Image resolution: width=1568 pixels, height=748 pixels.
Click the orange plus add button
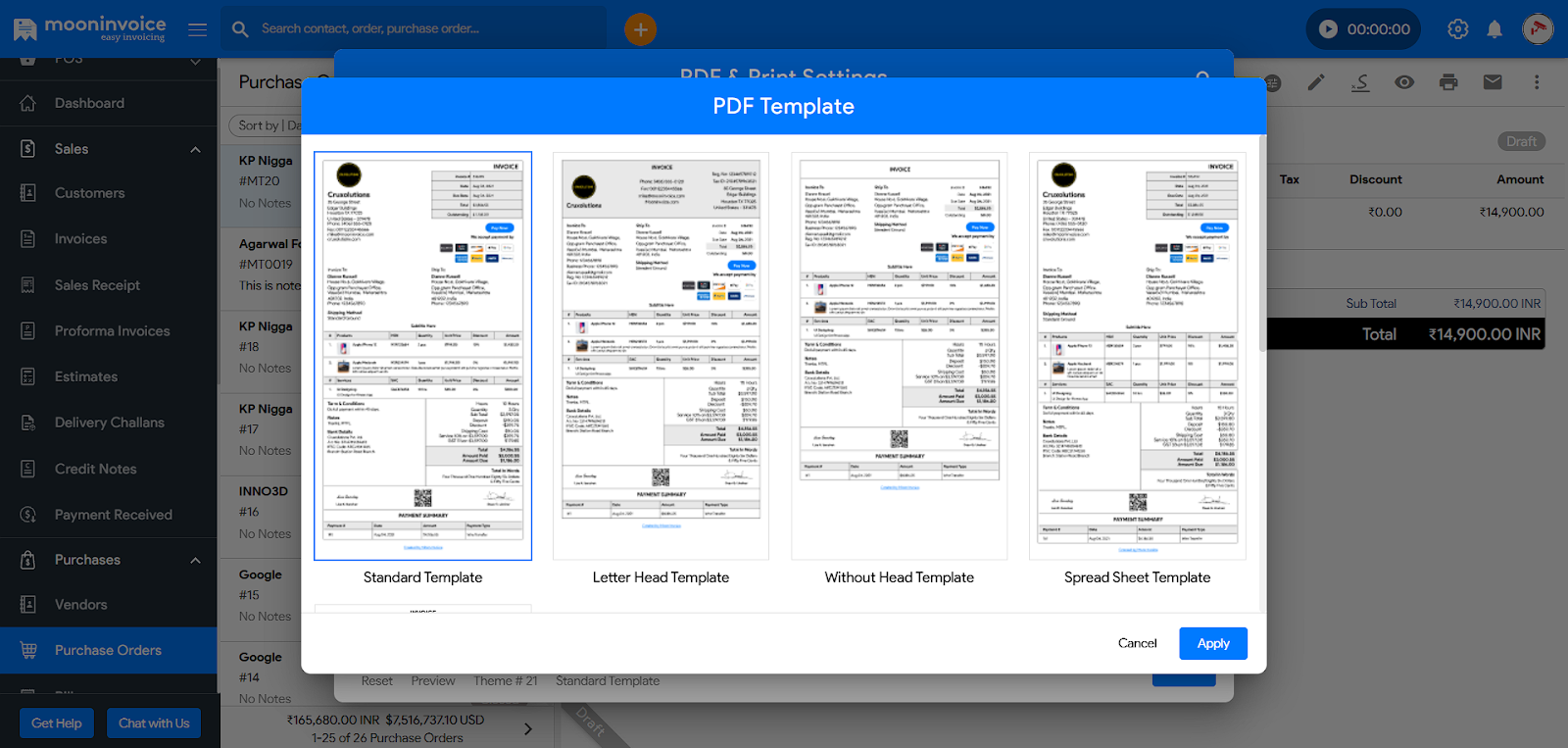click(640, 29)
